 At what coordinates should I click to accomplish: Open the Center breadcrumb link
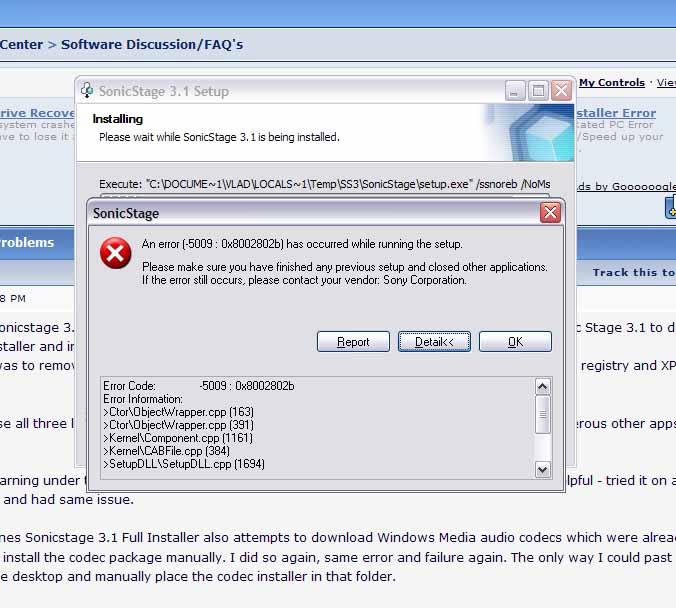click(x=21, y=44)
